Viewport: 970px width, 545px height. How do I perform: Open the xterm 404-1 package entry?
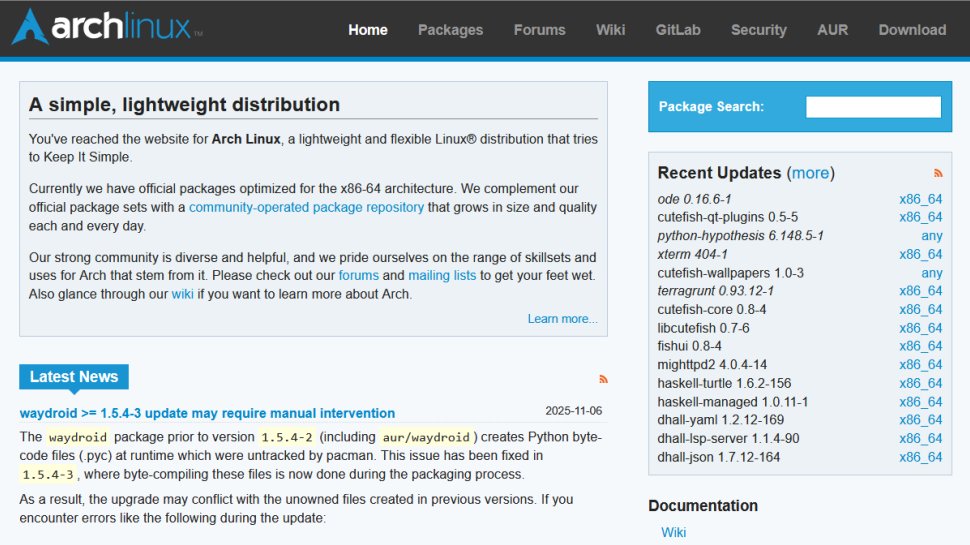(x=692, y=254)
